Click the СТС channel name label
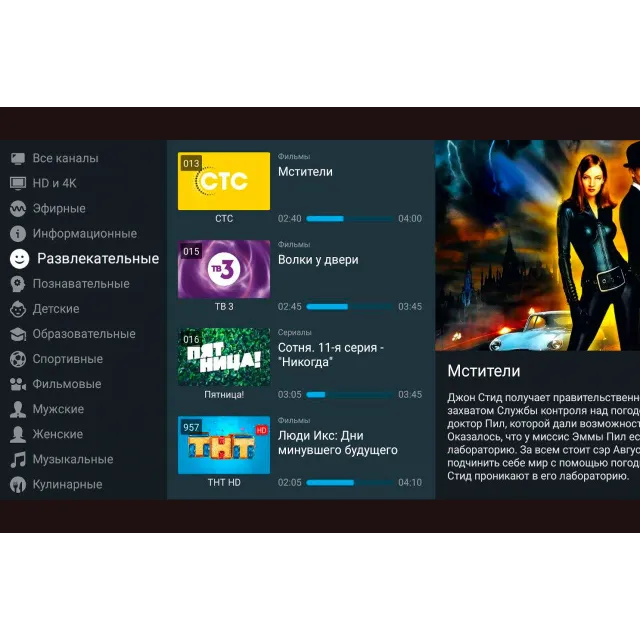 point(224,219)
